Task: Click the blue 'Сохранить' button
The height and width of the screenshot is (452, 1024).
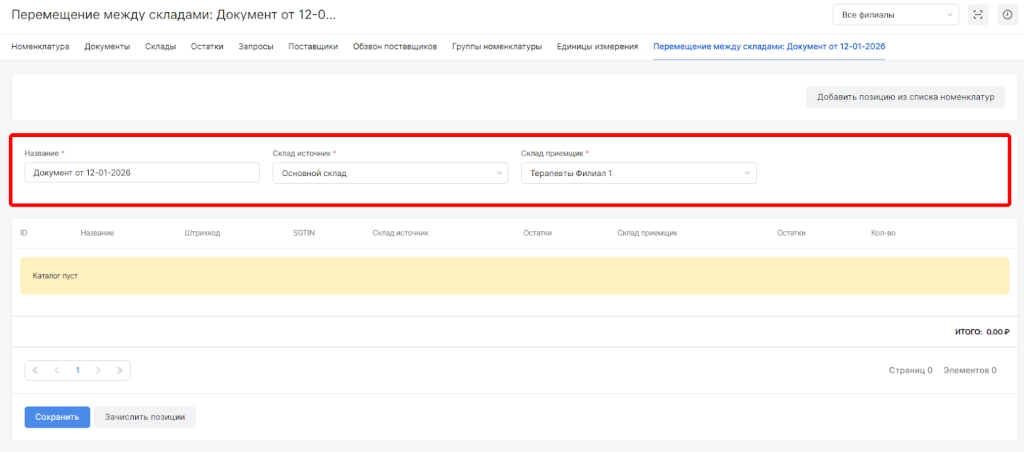Action: click(x=57, y=417)
